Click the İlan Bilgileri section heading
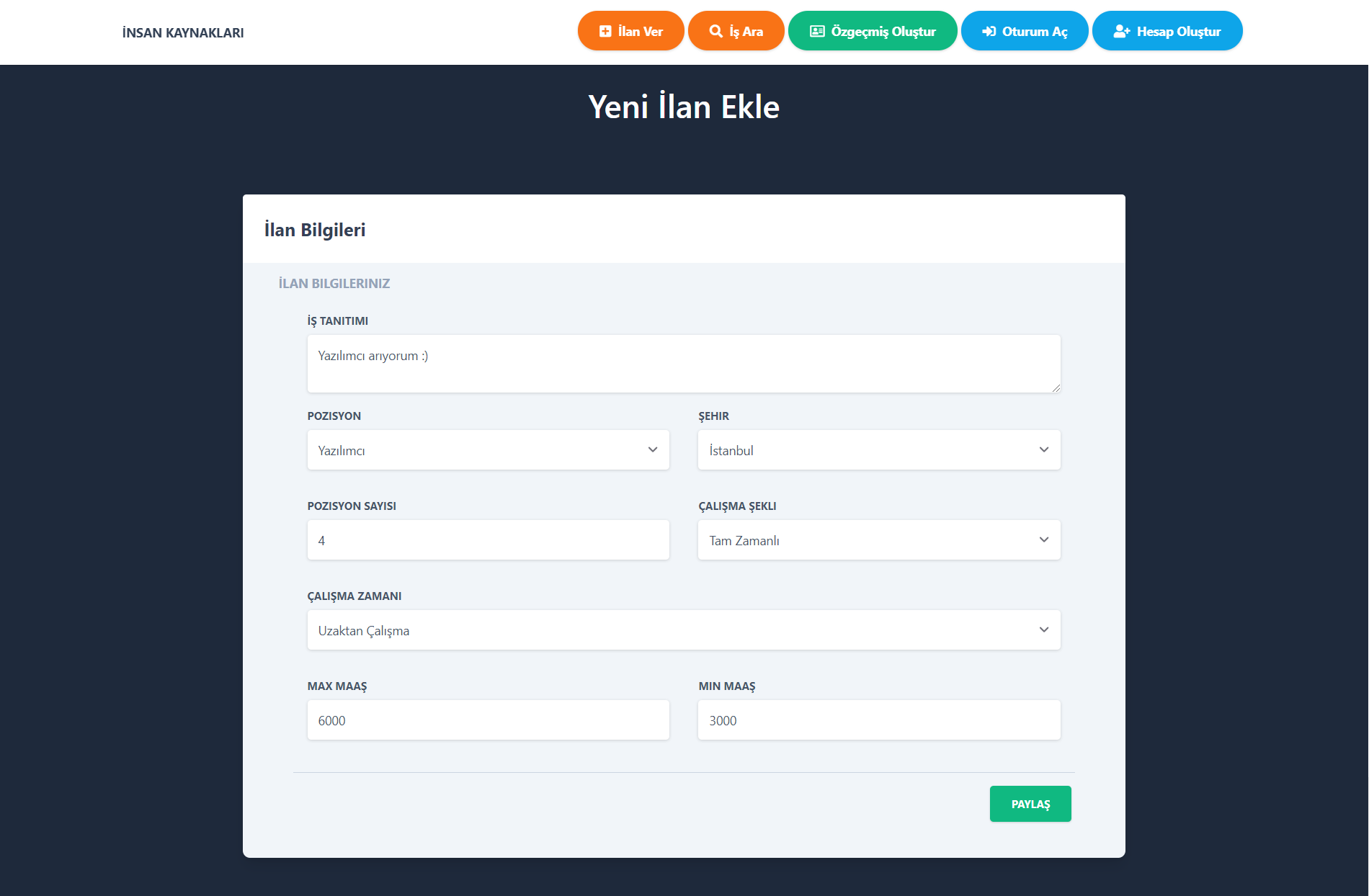 click(x=315, y=229)
